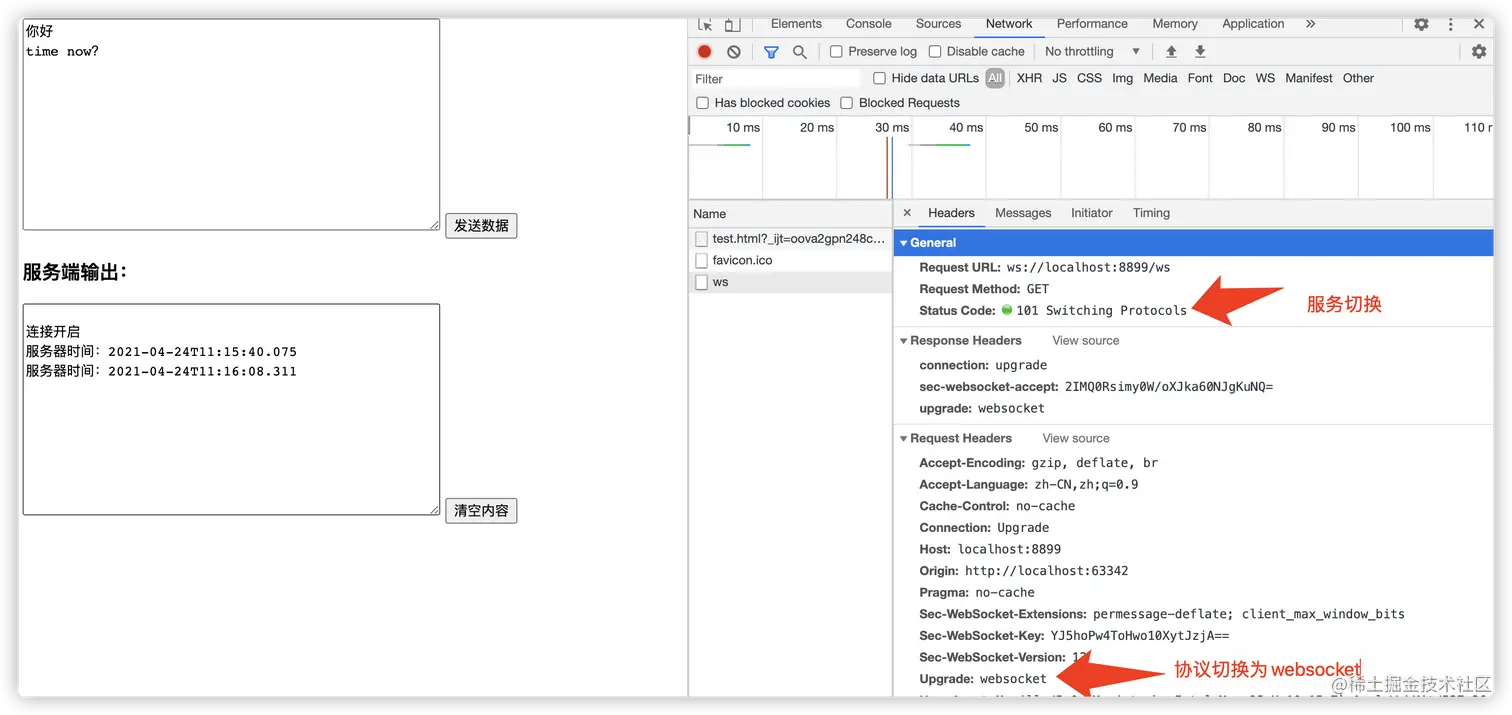This screenshot has width=1512, height=715.
Task: Switch to the Elements tab
Action: pos(796,24)
